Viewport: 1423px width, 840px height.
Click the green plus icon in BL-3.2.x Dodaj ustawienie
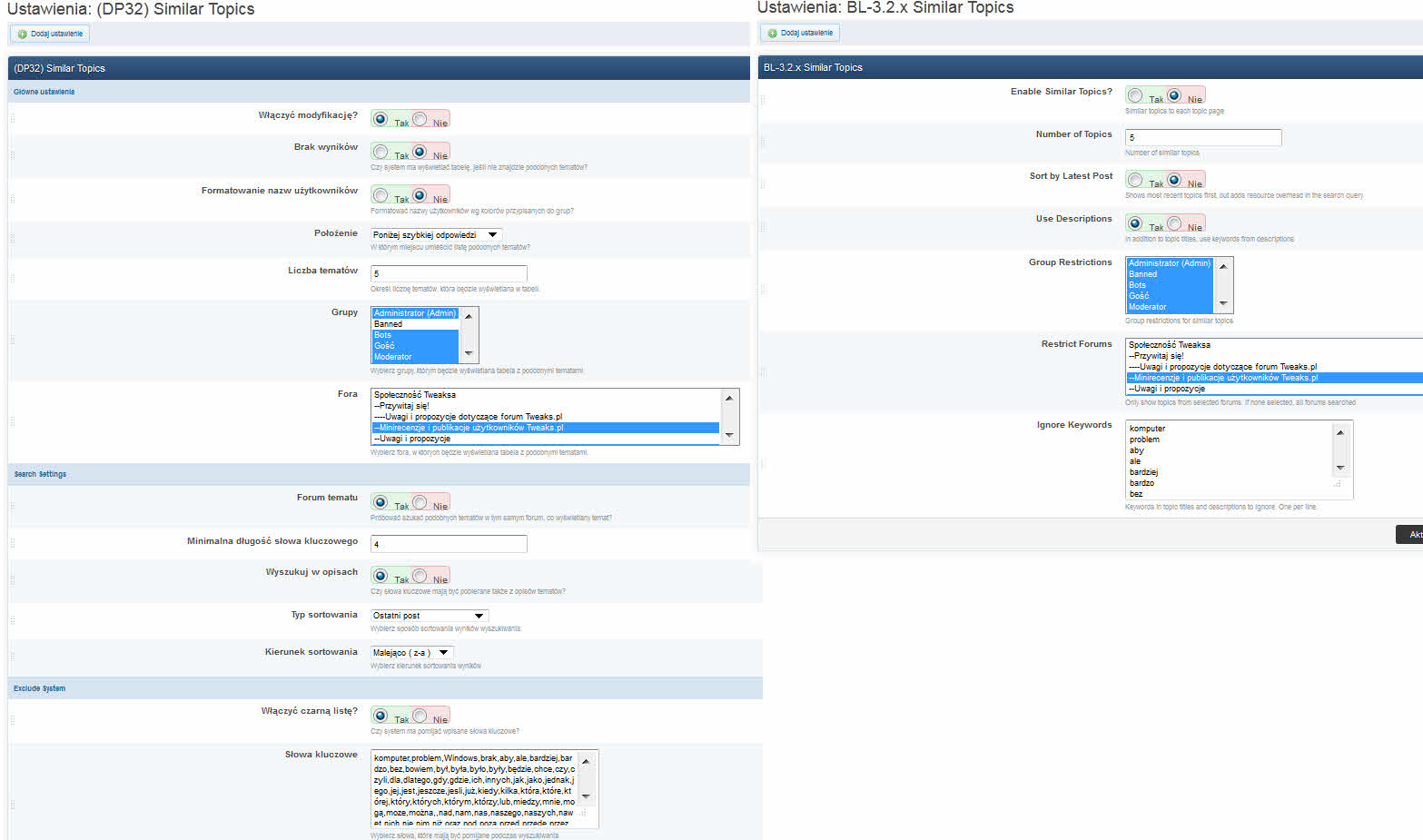pyautogui.click(x=773, y=34)
